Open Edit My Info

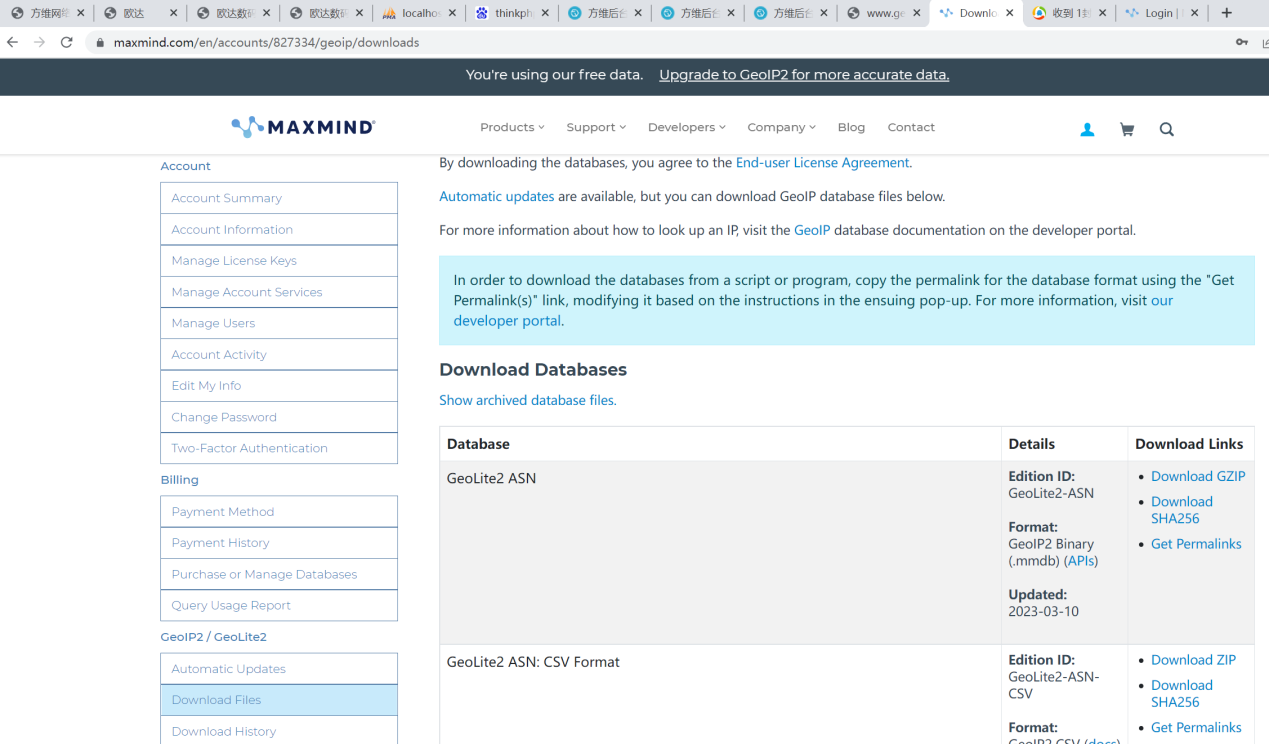279,385
